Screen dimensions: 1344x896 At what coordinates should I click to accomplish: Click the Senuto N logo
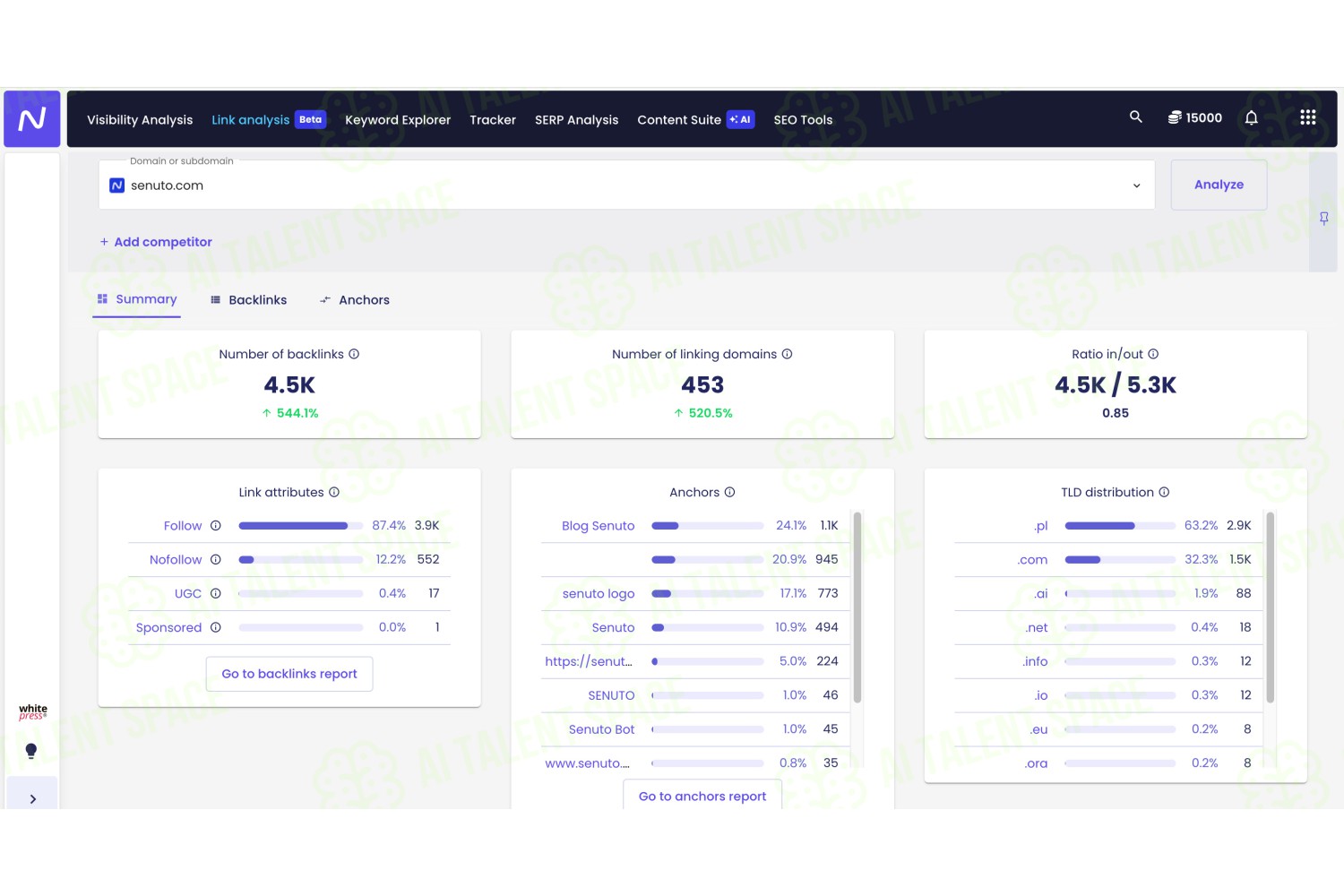32,118
